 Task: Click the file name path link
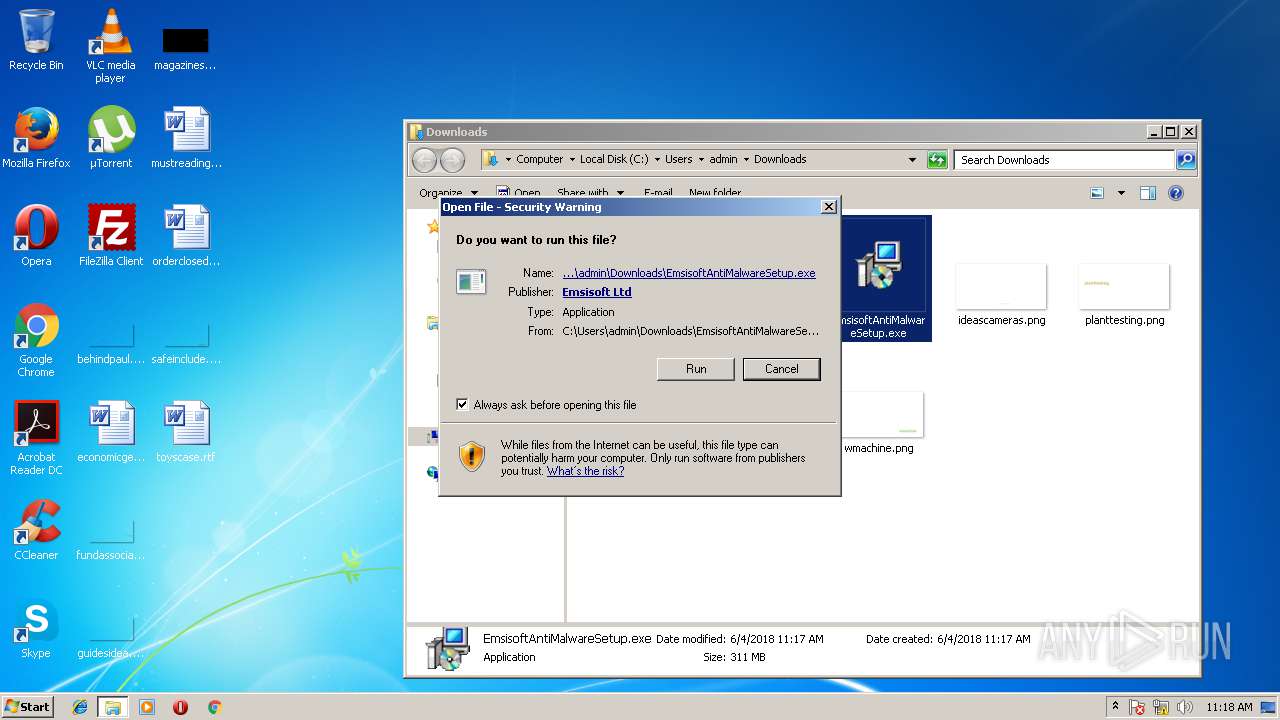point(689,273)
